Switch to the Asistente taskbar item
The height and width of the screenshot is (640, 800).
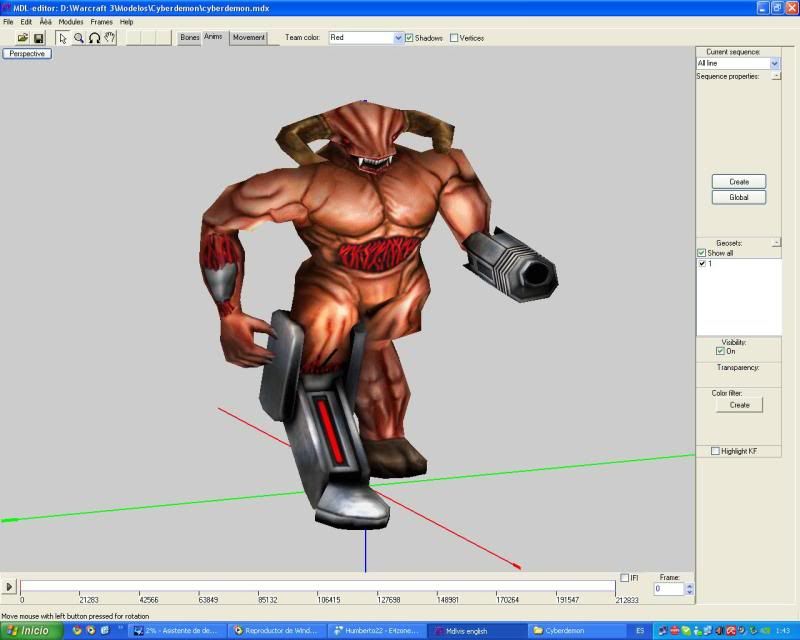pyautogui.click(x=178, y=631)
